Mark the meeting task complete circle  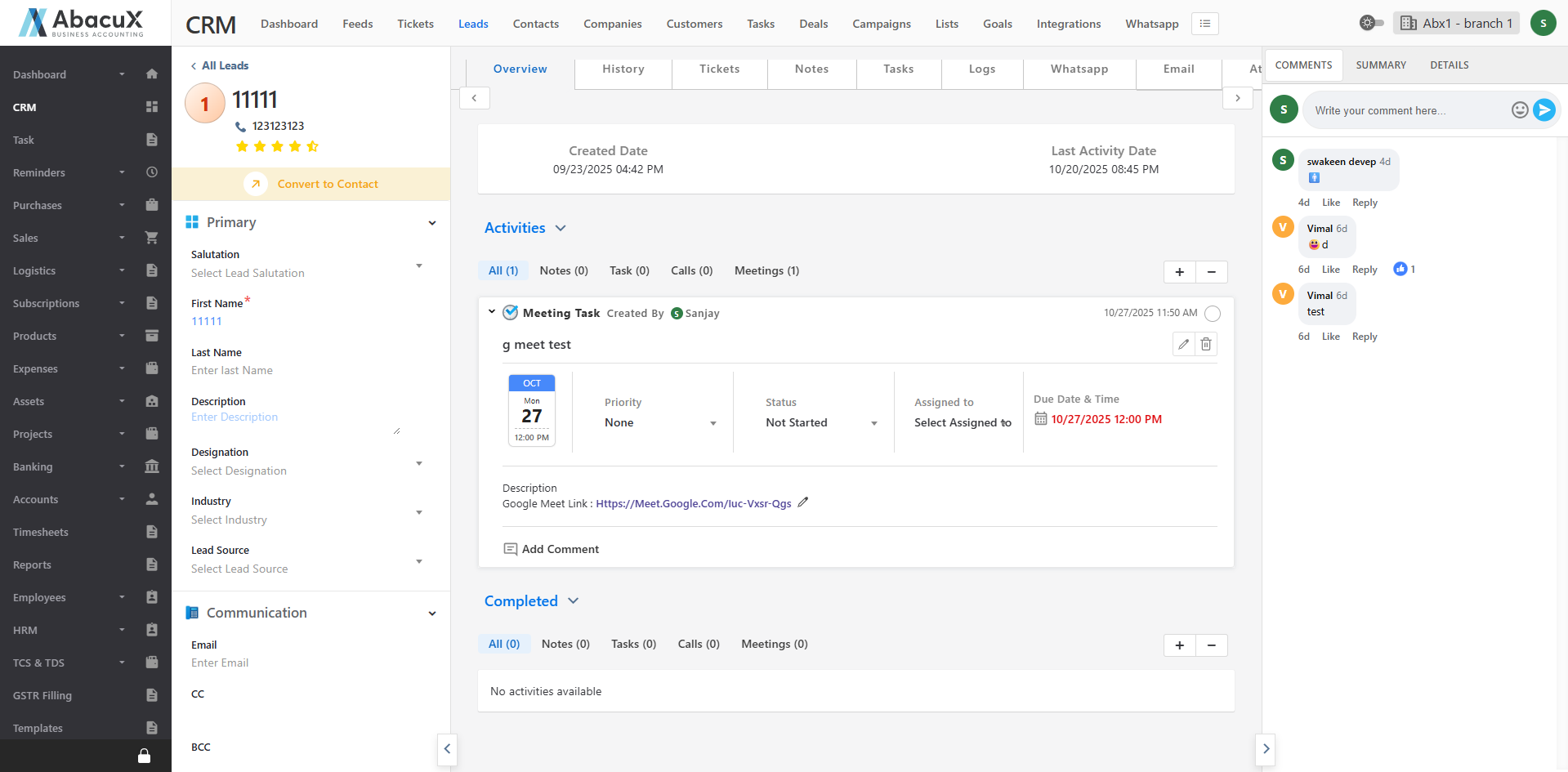(1213, 314)
